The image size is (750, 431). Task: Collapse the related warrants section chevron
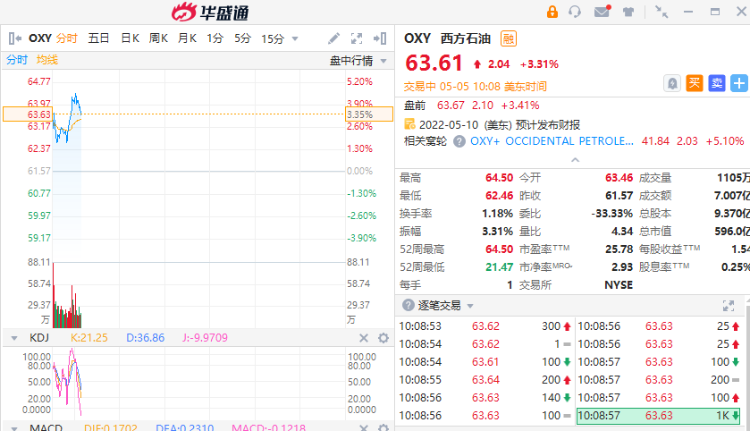[573, 159]
